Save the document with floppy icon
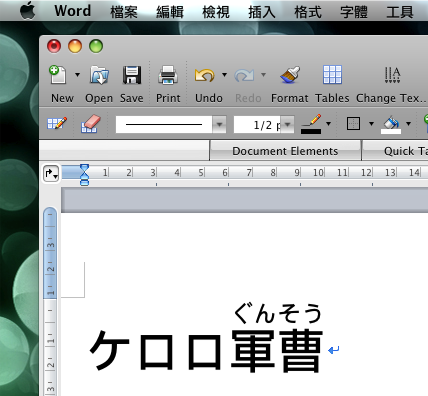This screenshot has height=396, width=428. [132, 75]
